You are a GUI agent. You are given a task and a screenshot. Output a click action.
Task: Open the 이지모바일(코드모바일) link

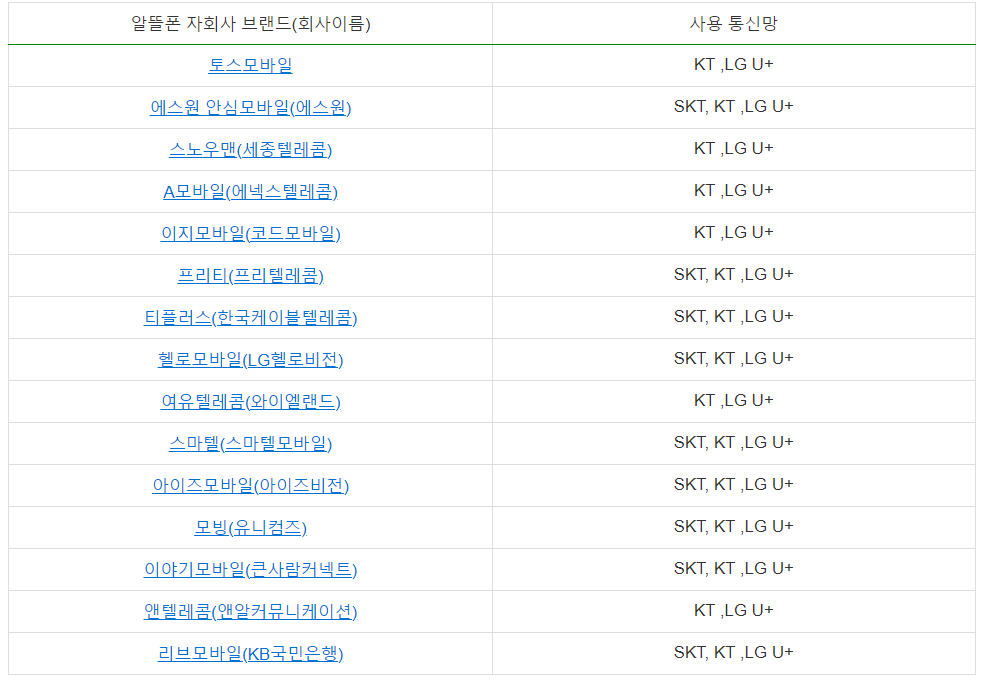tap(250, 233)
